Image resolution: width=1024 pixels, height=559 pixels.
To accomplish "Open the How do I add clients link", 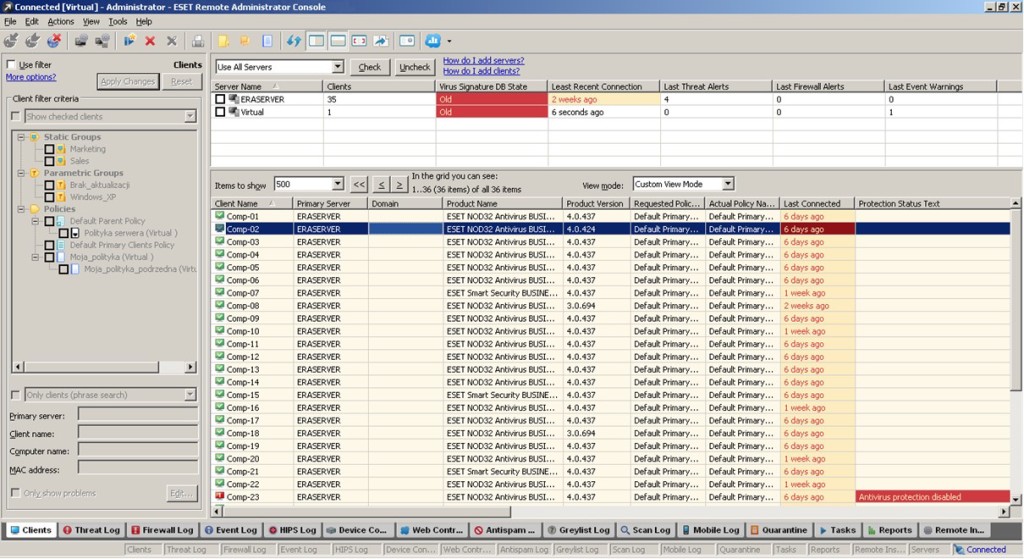I will pyautogui.click(x=481, y=71).
